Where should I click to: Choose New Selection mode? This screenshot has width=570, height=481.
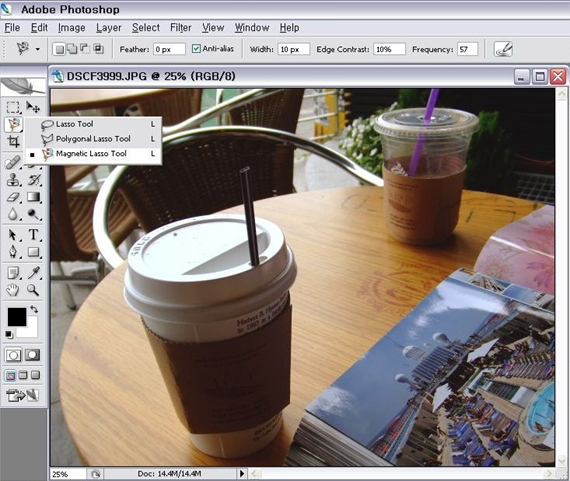coord(59,49)
